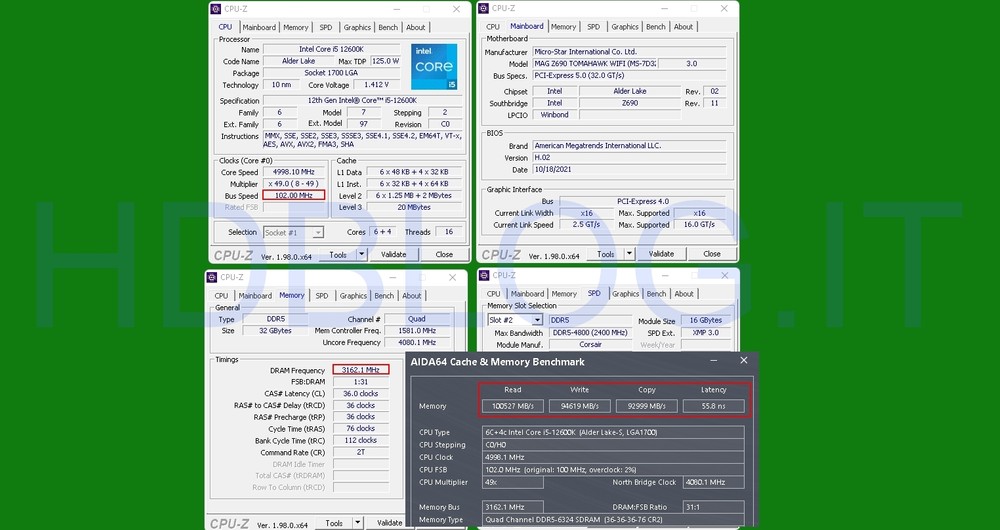The height and width of the screenshot is (530, 1000).
Task: Close the AIDA64 benchmark with its X button
Action: click(x=744, y=360)
